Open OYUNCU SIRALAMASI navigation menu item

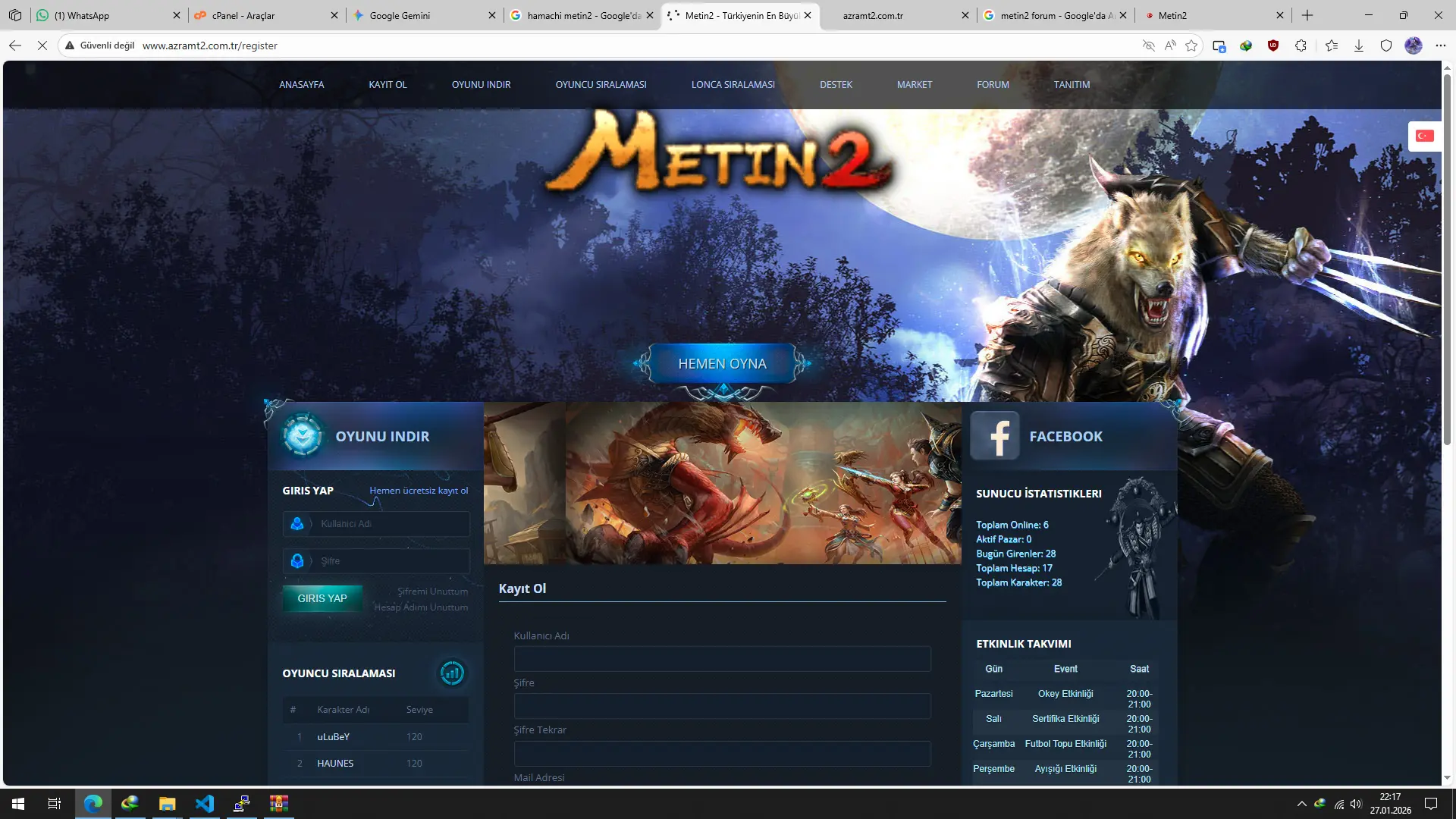point(601,85)
